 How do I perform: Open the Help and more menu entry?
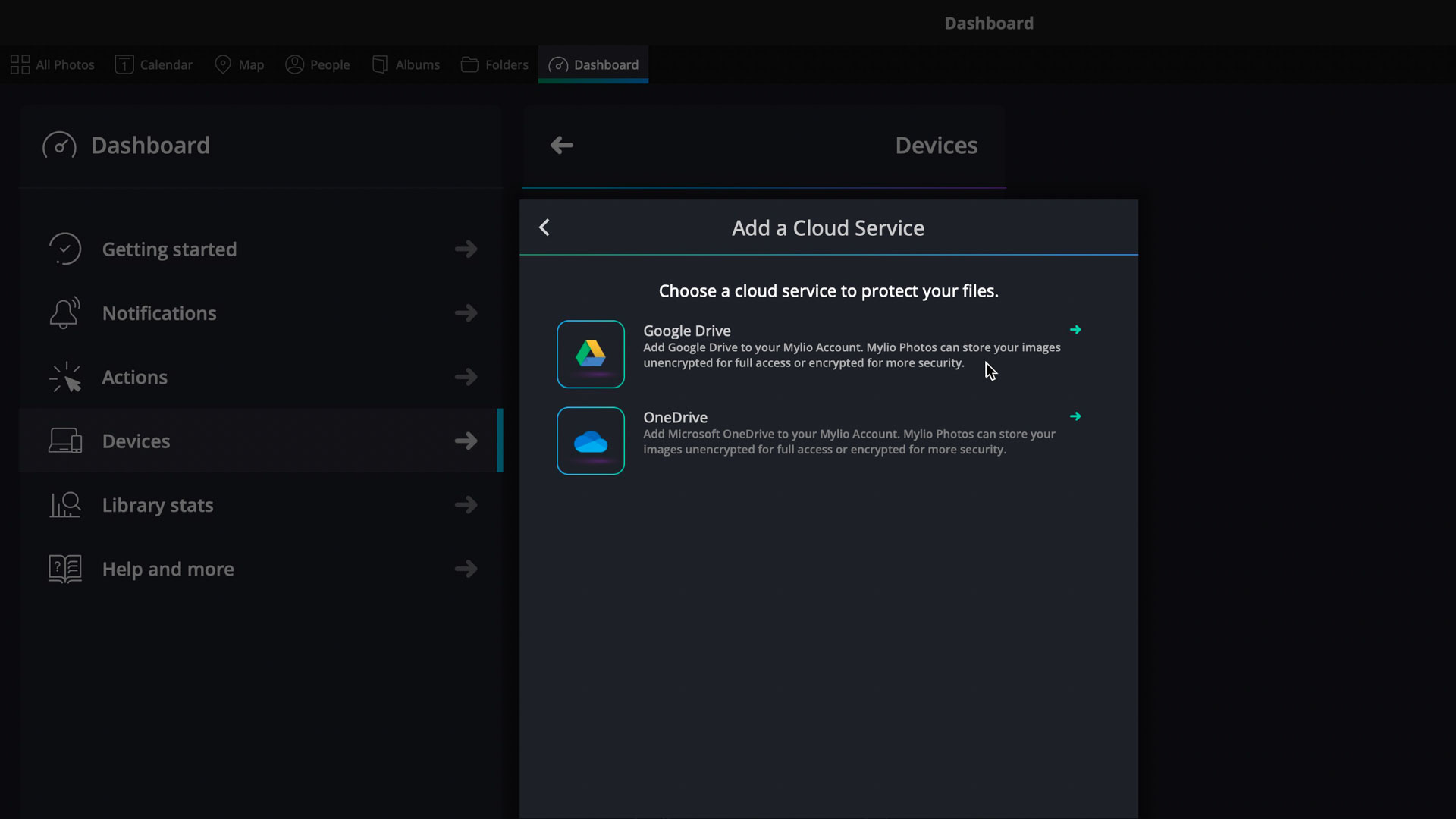[261, 569]
